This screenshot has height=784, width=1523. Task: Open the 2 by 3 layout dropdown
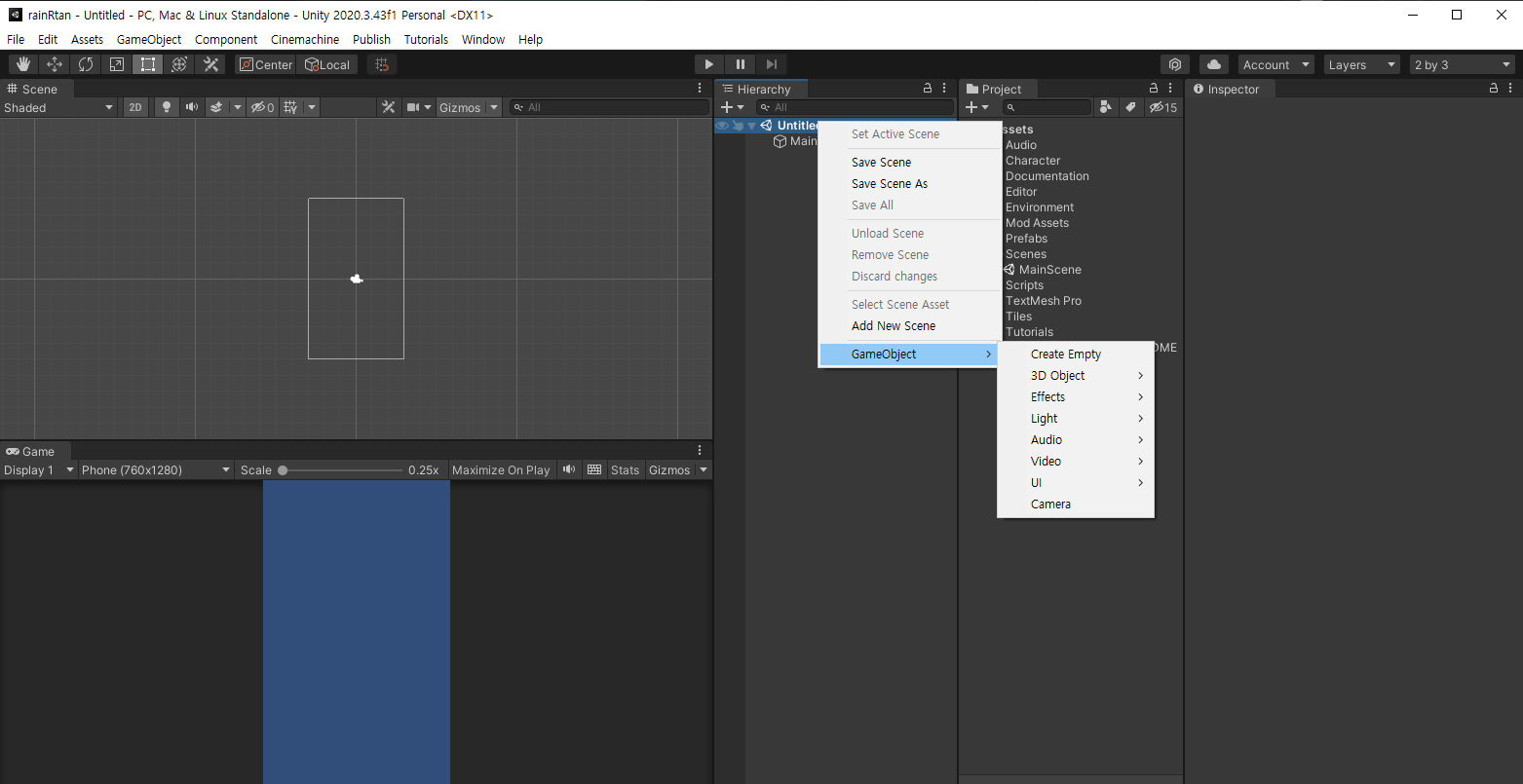[x=1463, y=64]
